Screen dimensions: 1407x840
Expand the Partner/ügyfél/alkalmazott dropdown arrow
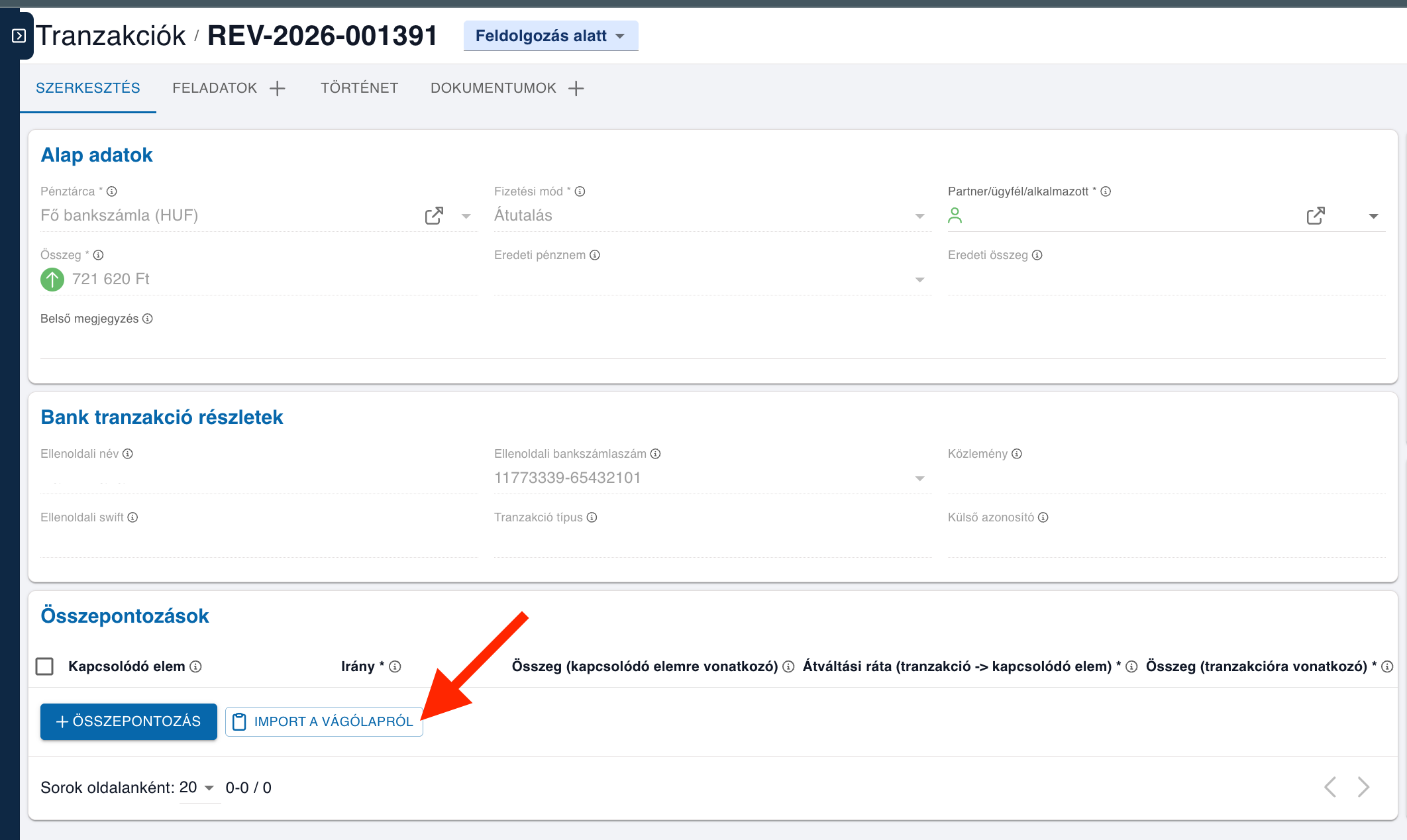tap(1374, 216)
